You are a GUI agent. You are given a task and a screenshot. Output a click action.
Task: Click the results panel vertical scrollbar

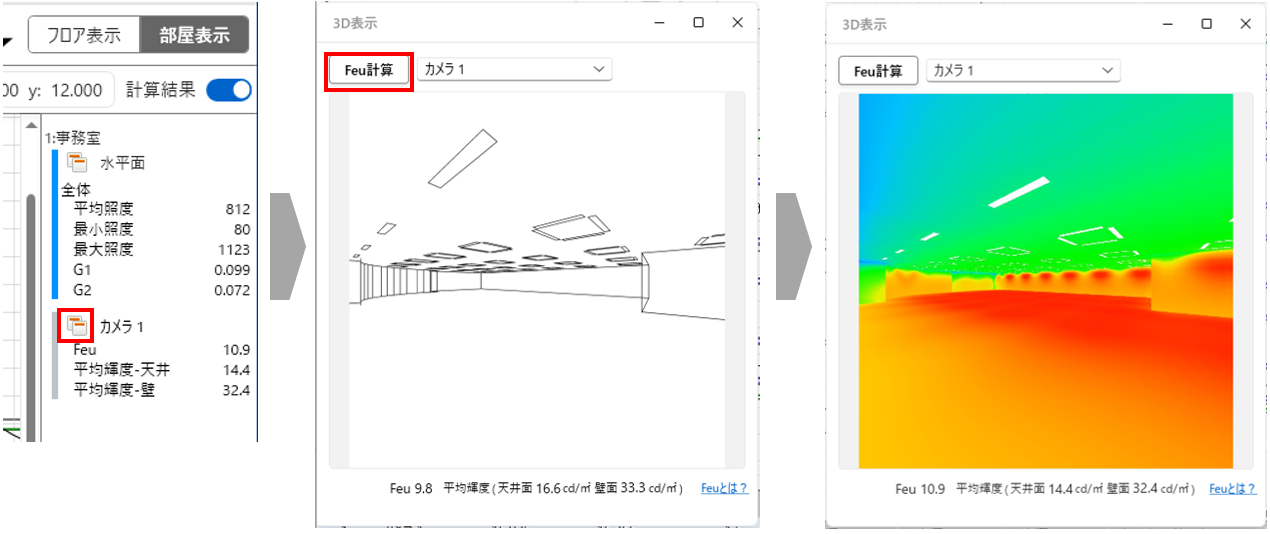click(x=32, y=300)
